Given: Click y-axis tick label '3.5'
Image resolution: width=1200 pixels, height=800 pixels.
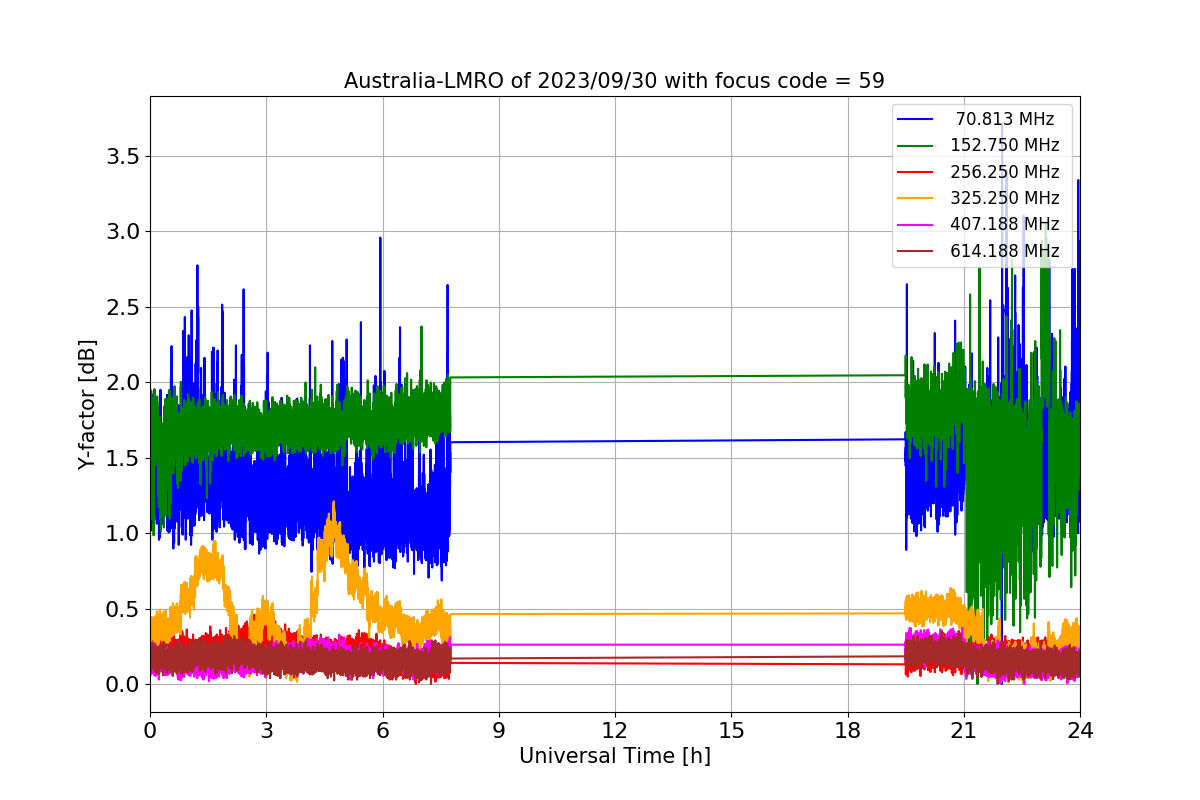Looking at the screenshot, I should pyautogui.click(x=122, y=156).
